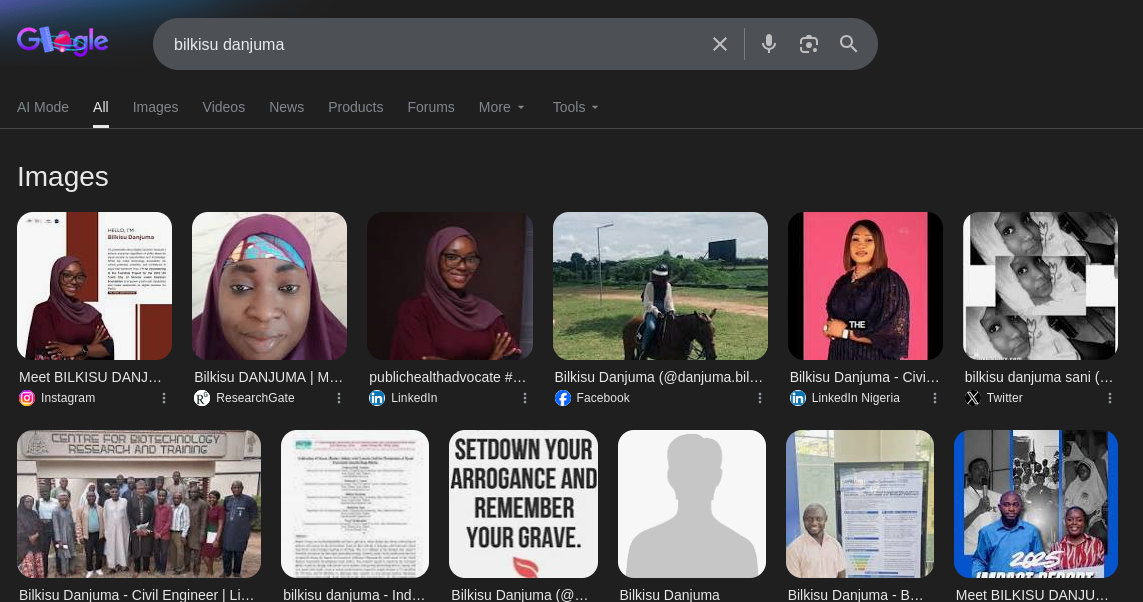Open the Videos tab
Image resolution: width=1143 pixels, height=602 pixels.
point(223,107)
